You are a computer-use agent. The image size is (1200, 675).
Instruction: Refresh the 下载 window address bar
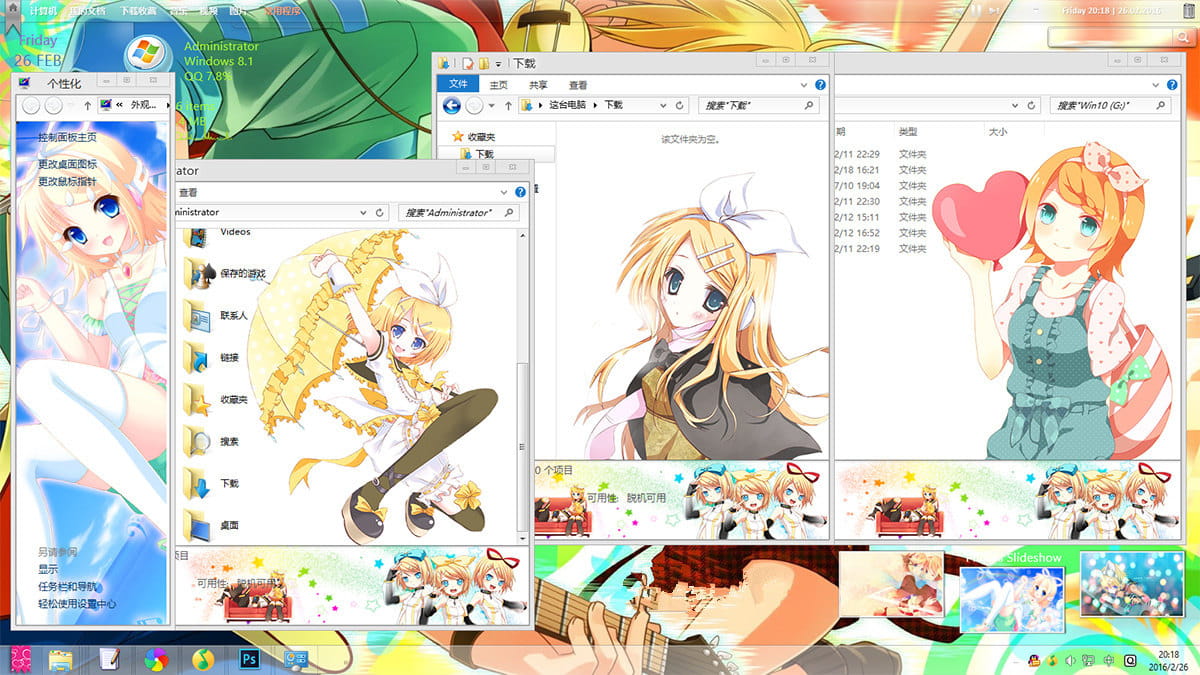click(x=681, y=105)
